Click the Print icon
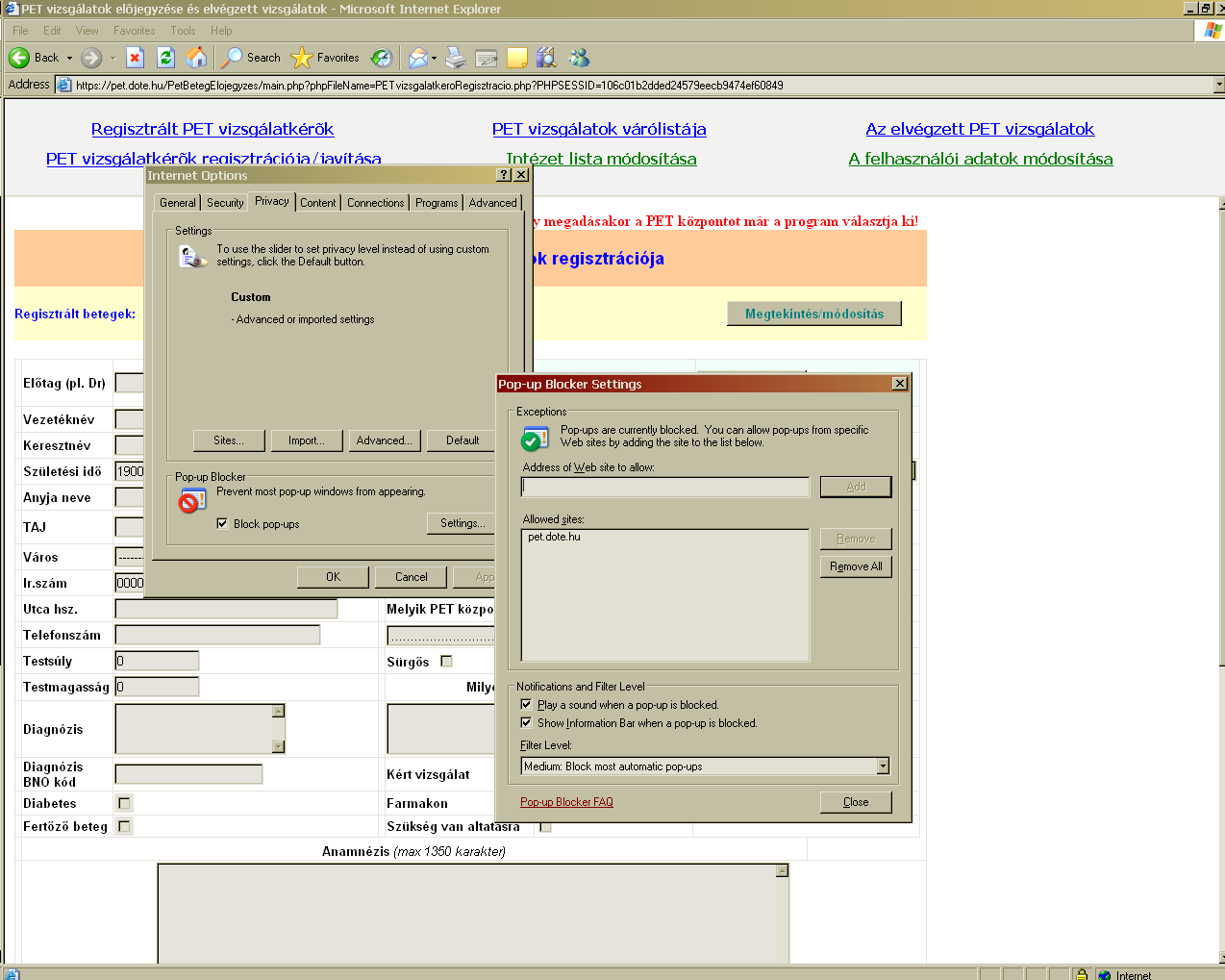The height and width of the screenshot is (980, 1225). [x=456, y=58]
